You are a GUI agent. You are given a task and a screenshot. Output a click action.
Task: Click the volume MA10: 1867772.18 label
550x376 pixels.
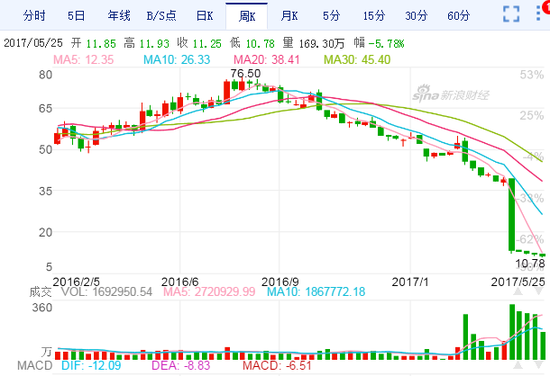316,292
